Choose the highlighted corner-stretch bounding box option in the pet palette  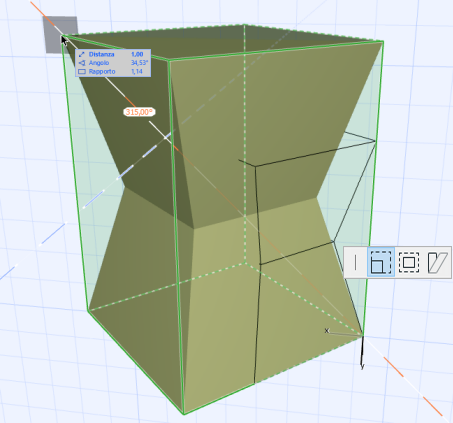[x=381, y=262]
